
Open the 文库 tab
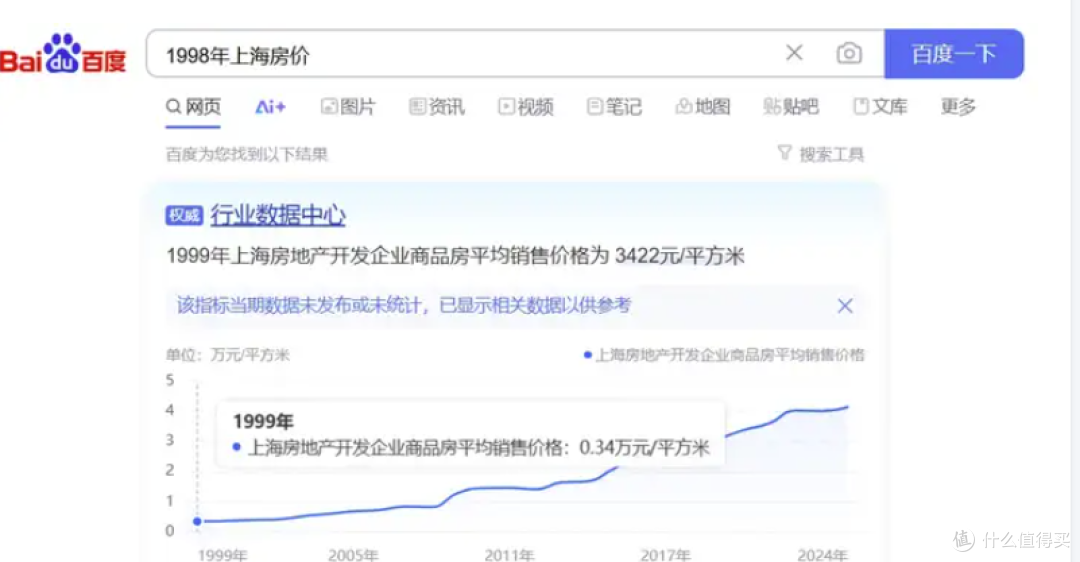(x=880, y=107)
